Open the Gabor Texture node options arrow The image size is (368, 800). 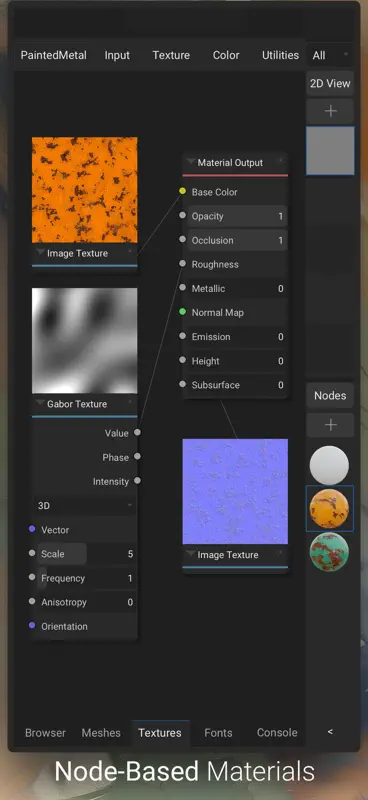tap(130, 403)
